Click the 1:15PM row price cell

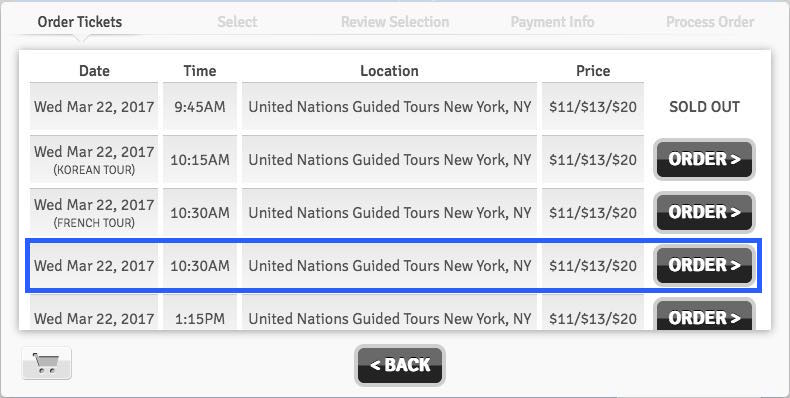click(x=593, y=313)
